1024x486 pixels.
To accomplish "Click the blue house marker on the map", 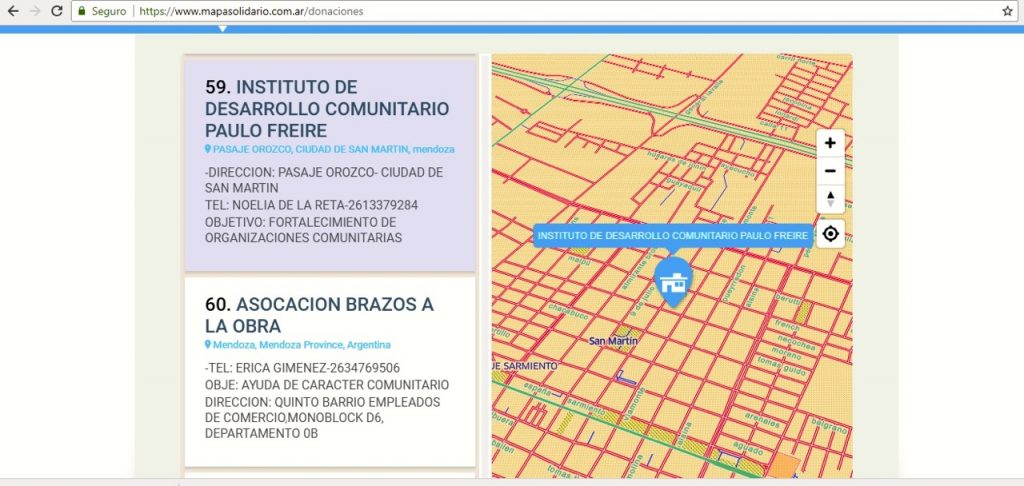I will 673,280.
